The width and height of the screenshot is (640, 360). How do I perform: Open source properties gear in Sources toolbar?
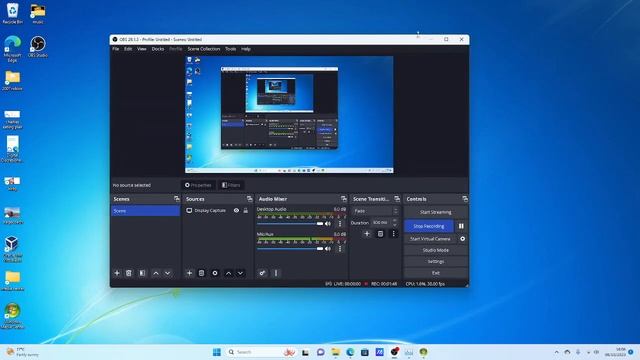tap(215, 273)
